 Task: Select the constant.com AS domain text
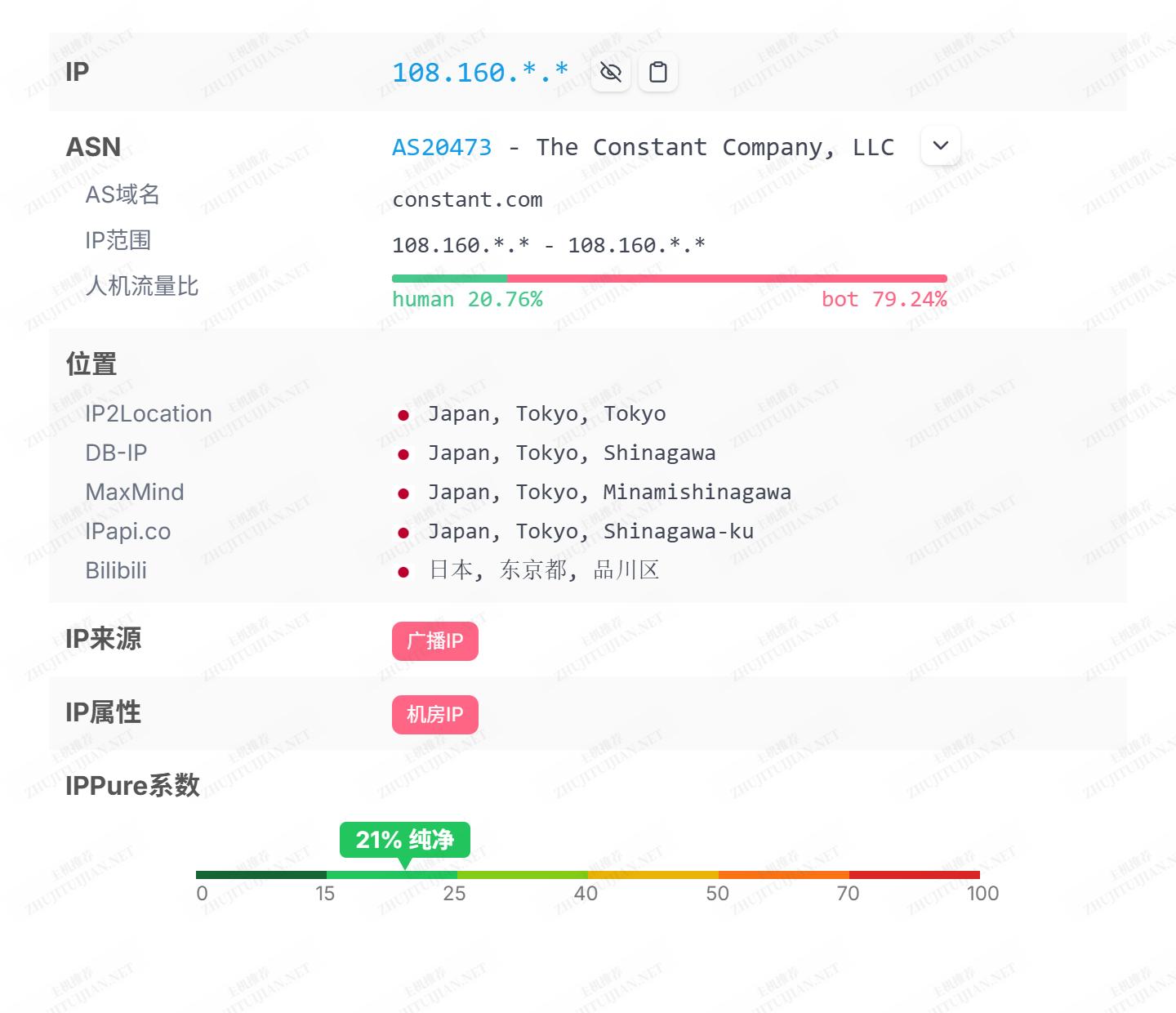(467, 200)
